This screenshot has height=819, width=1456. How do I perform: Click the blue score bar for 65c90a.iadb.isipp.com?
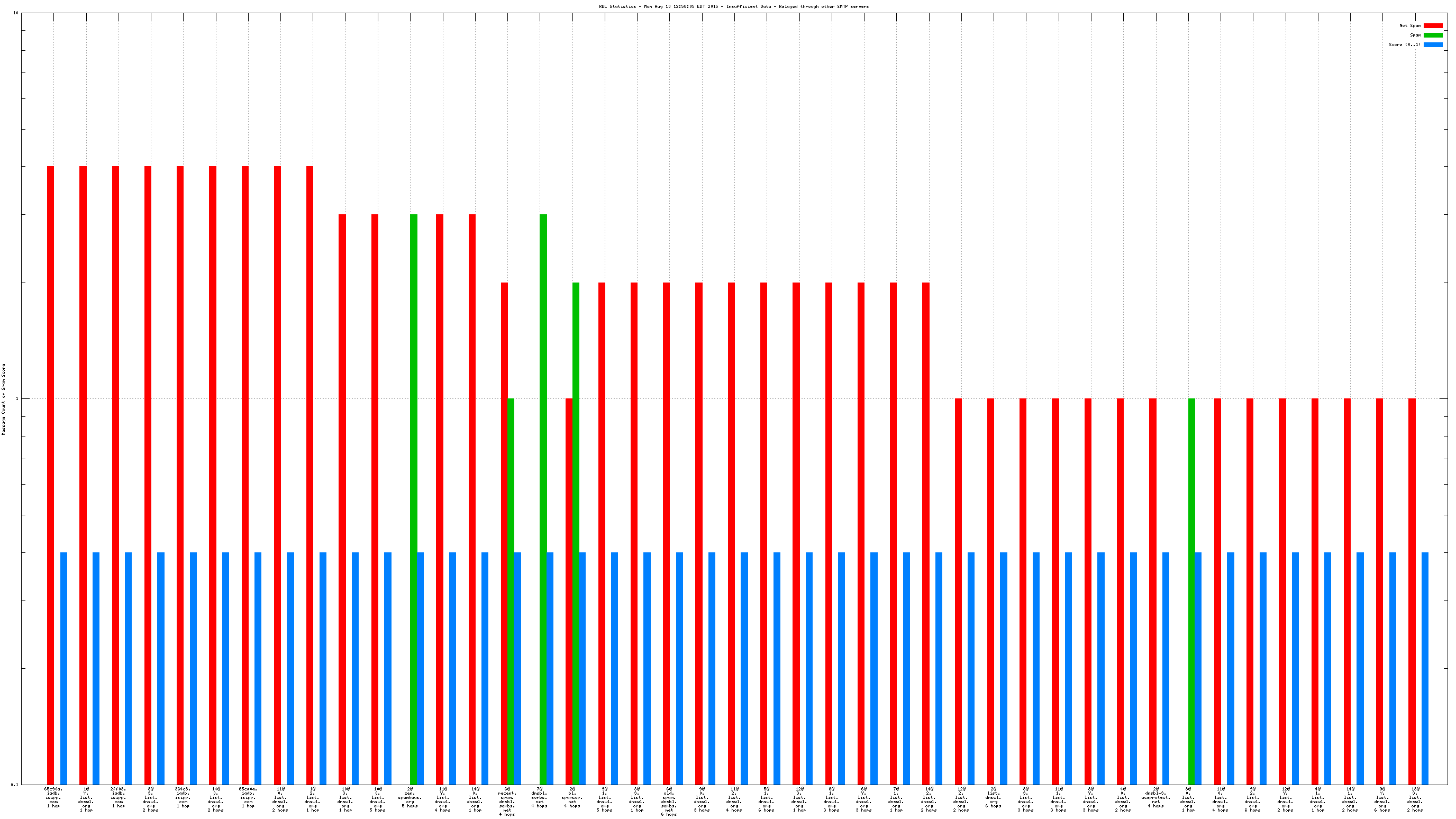[x=64, y=668]
